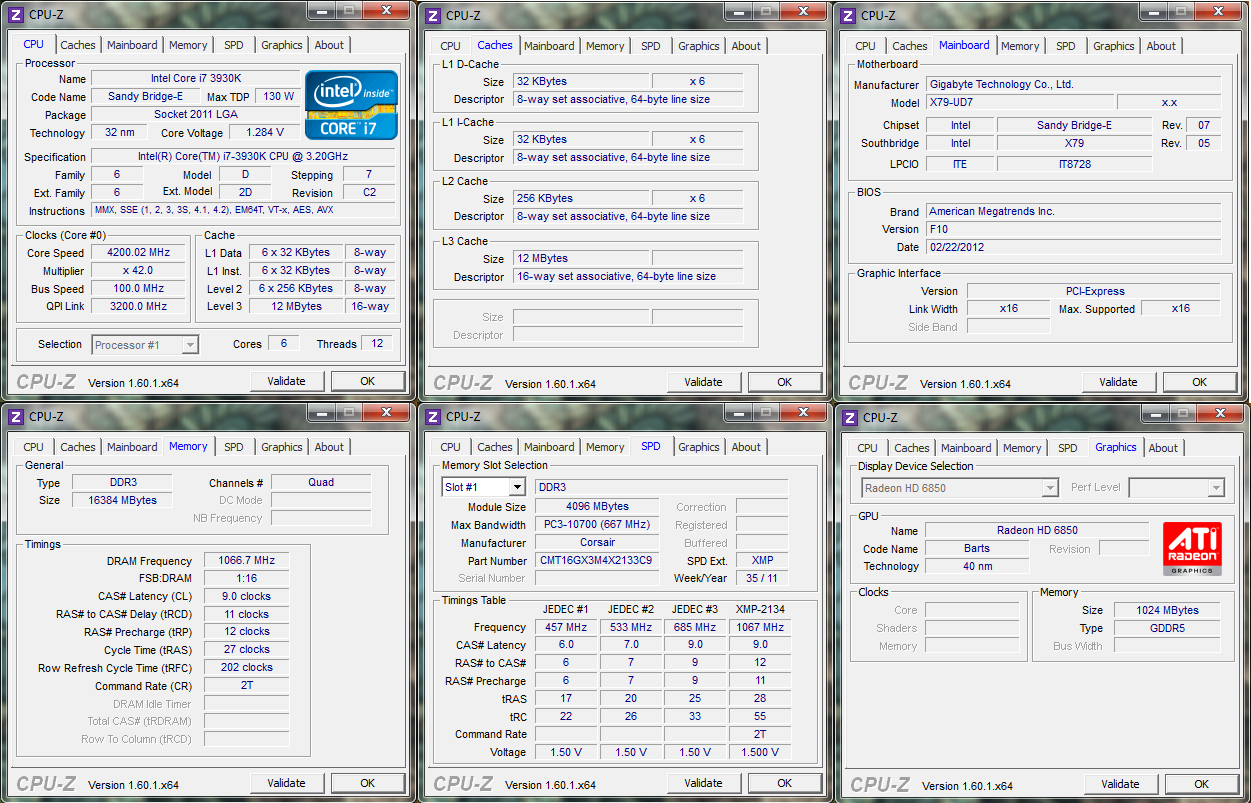Click the BIOS date 02/22/2012

coord(1073,247)
